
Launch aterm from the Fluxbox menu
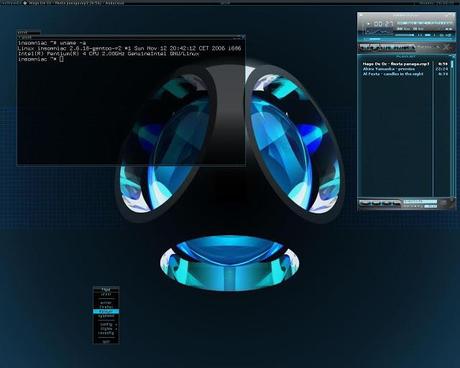pos(106,302)
